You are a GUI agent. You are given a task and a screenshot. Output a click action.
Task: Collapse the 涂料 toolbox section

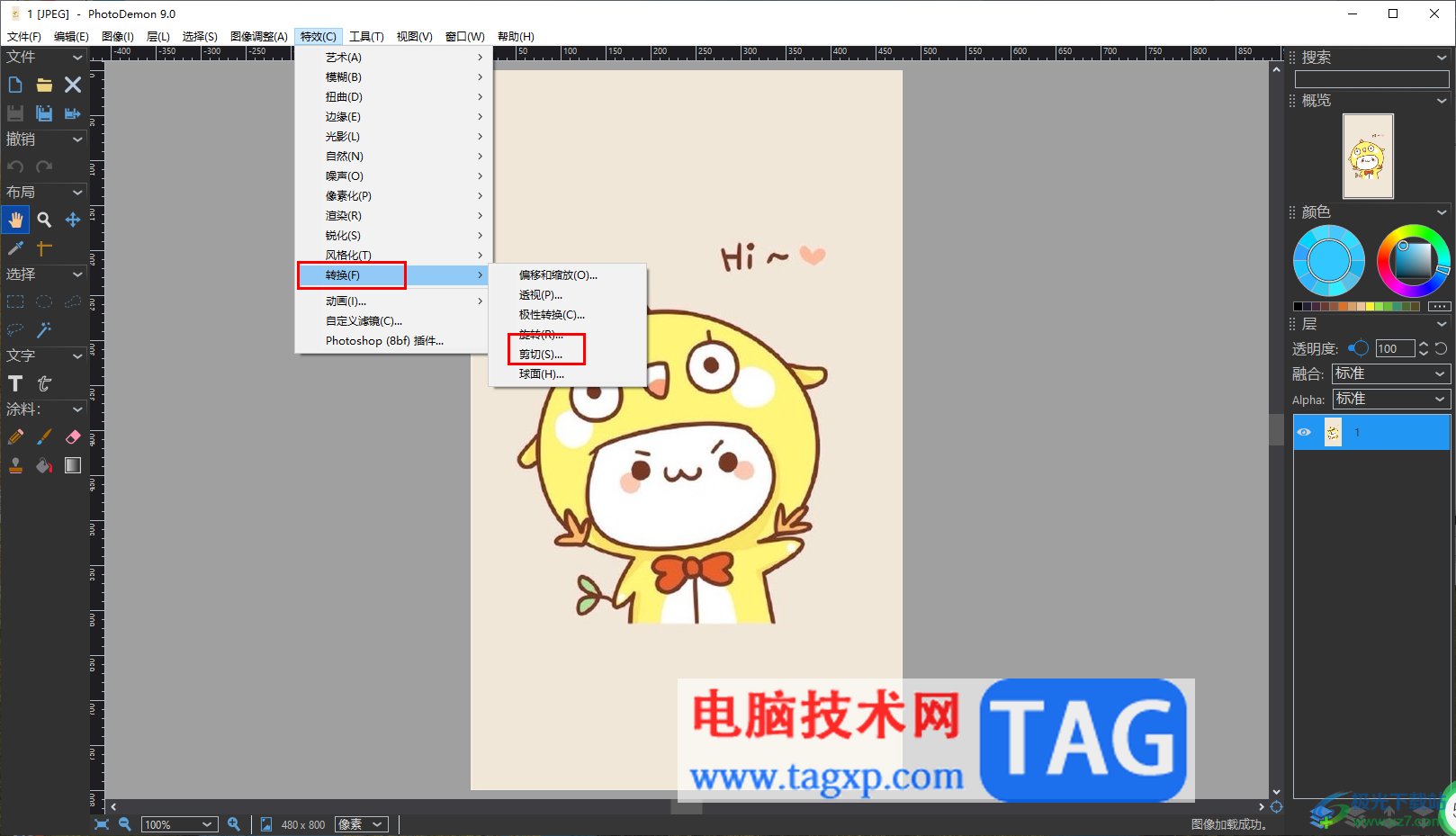coord(77,409)
